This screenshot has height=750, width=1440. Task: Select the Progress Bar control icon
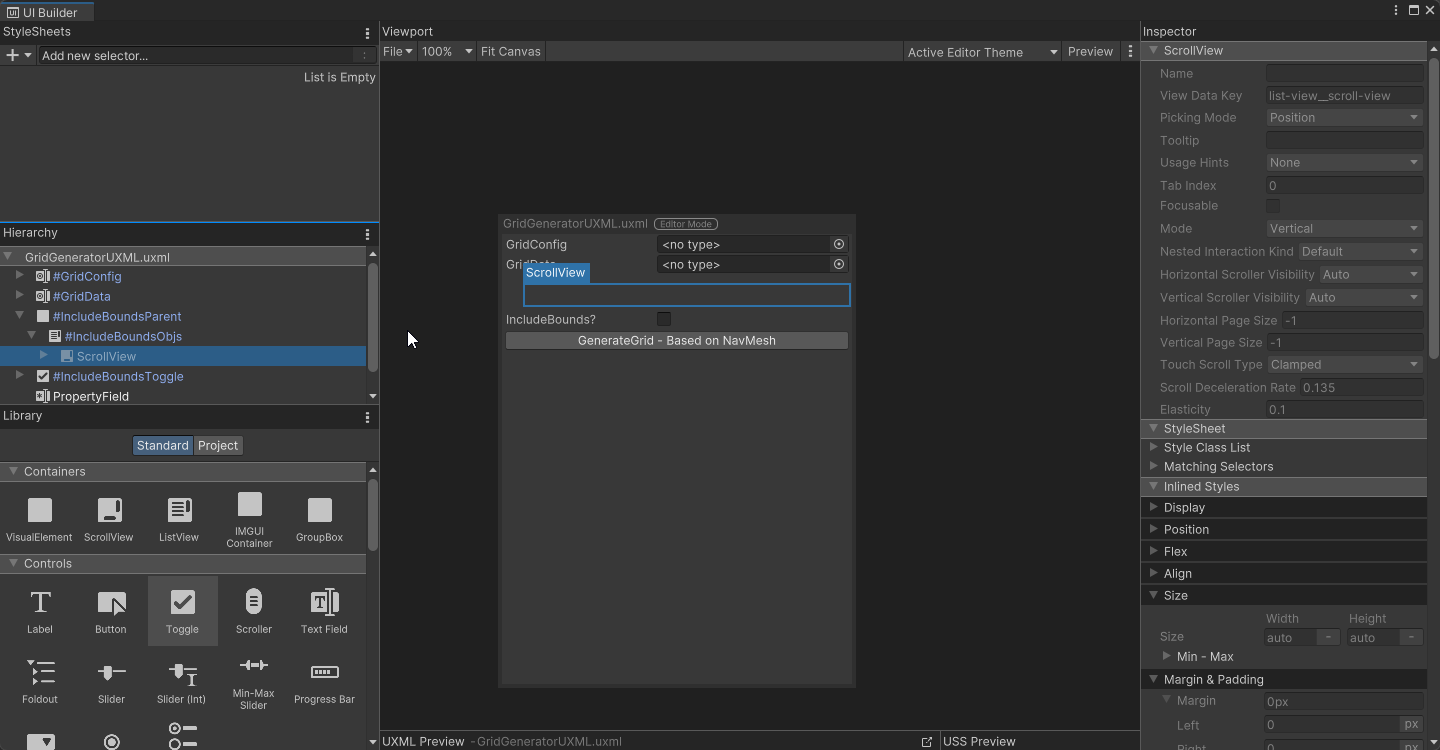coord(324,672)
